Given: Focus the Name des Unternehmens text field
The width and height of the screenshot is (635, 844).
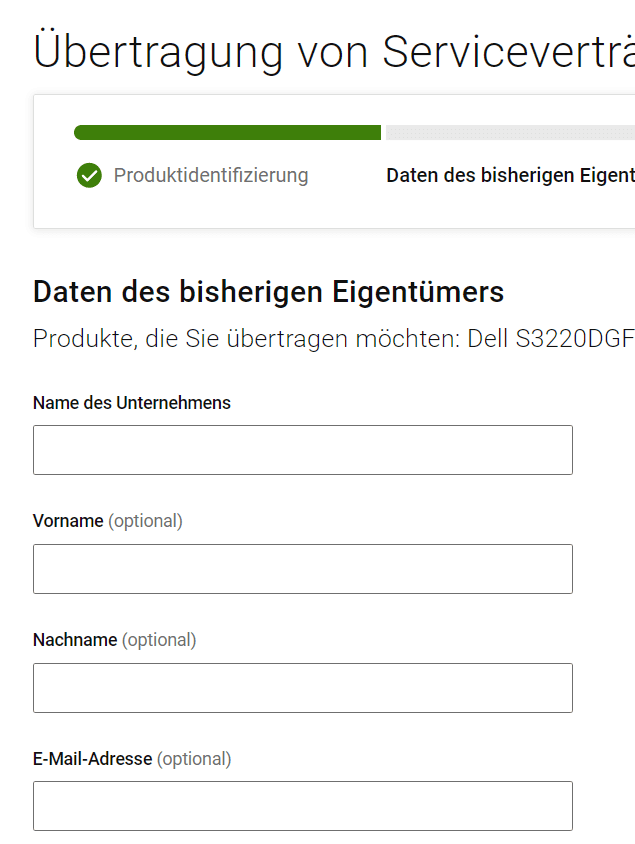Looking at the screenshot, I should (x=302, y=450).
